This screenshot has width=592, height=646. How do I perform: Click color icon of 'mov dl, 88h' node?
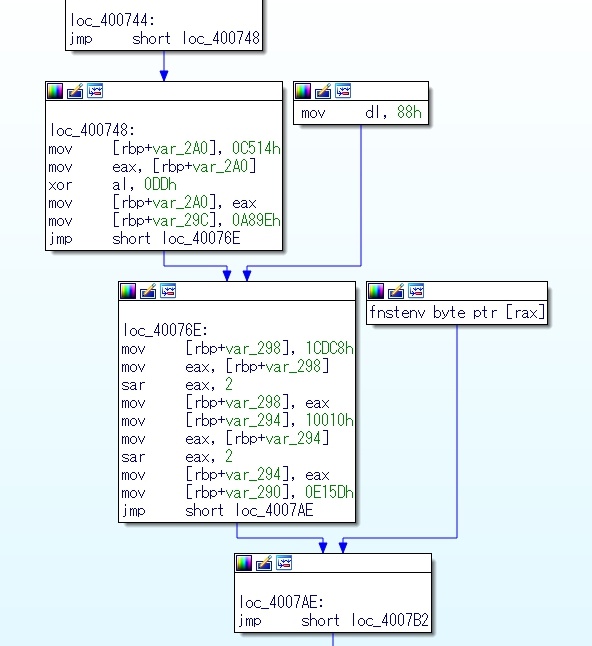pyautogui.click(x=303, y=91)
